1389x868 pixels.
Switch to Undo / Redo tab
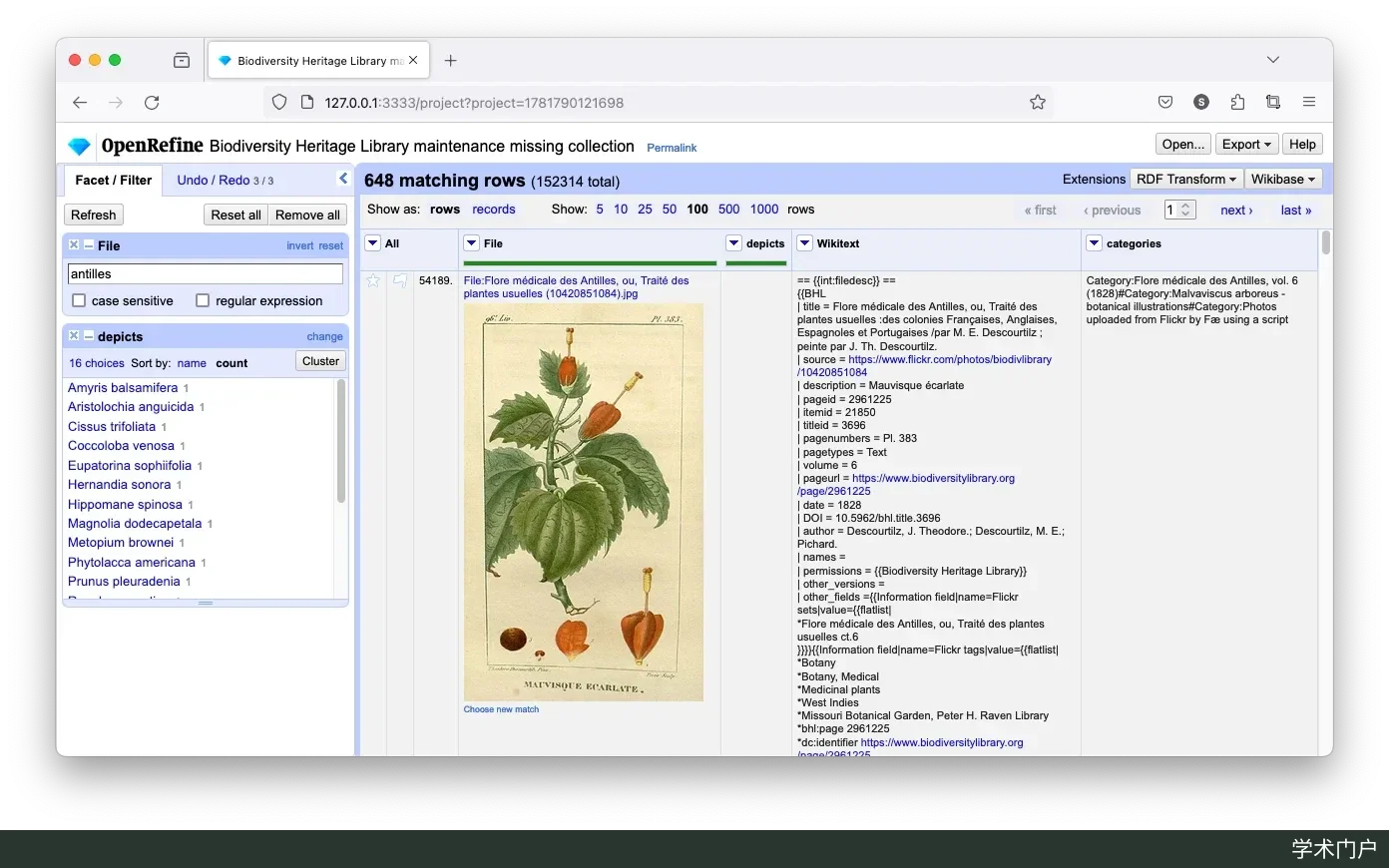tap(226, 181)
